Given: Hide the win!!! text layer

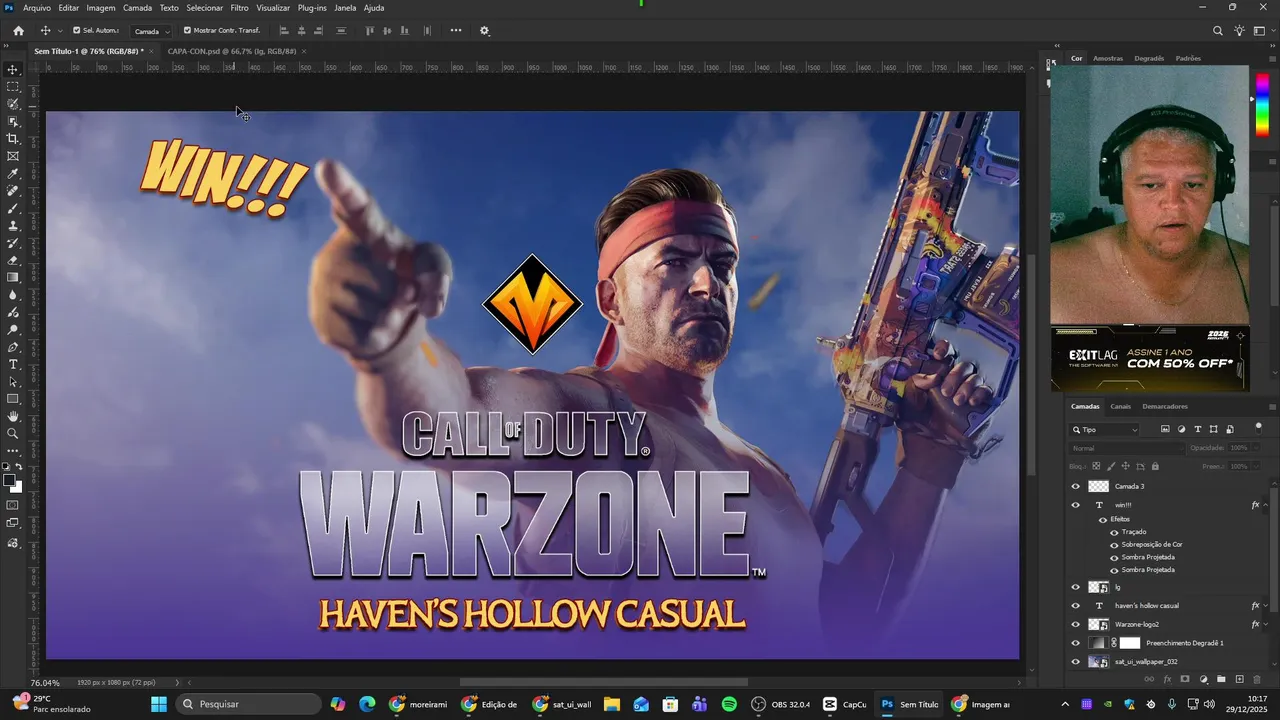Looking at the screenshot, I should (1076, 505).
